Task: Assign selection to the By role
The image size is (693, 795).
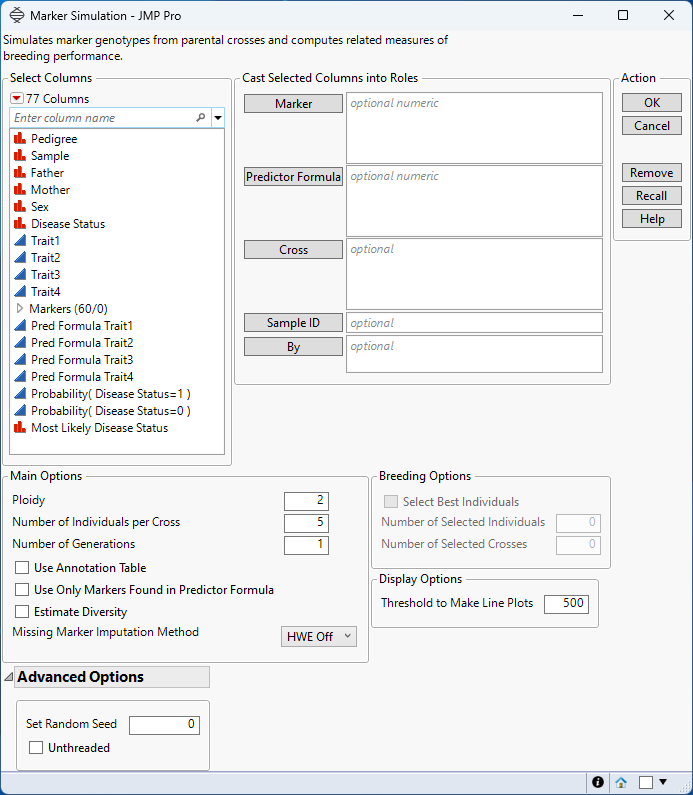Action: [x=293, y=347]
